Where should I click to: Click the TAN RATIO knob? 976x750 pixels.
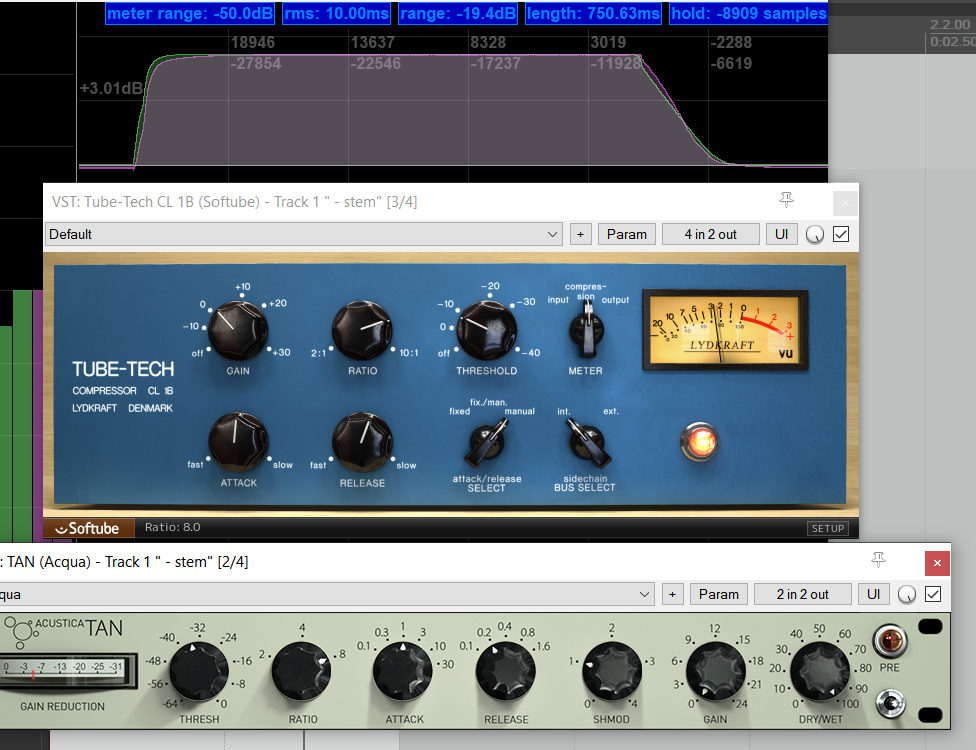(x=302, y=672)
